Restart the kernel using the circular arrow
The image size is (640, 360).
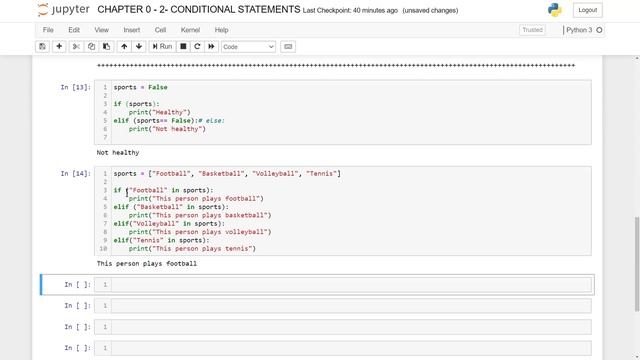click(x=197, y=47)
